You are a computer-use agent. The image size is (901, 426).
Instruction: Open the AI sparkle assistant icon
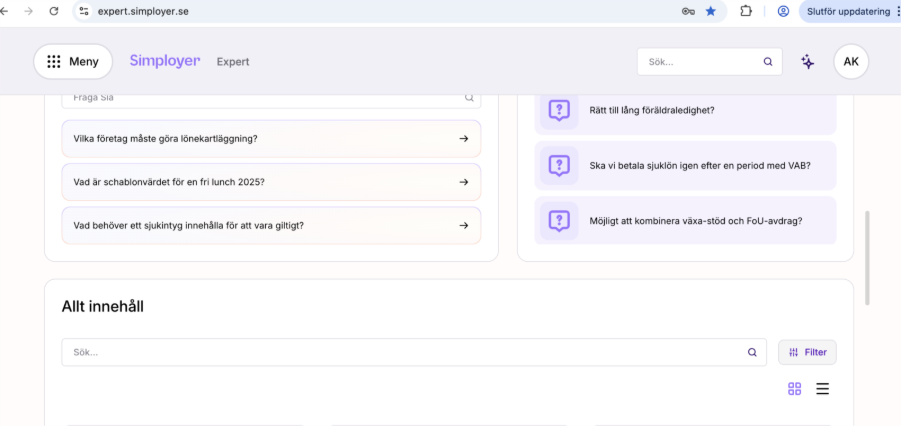tap(807, 62)
